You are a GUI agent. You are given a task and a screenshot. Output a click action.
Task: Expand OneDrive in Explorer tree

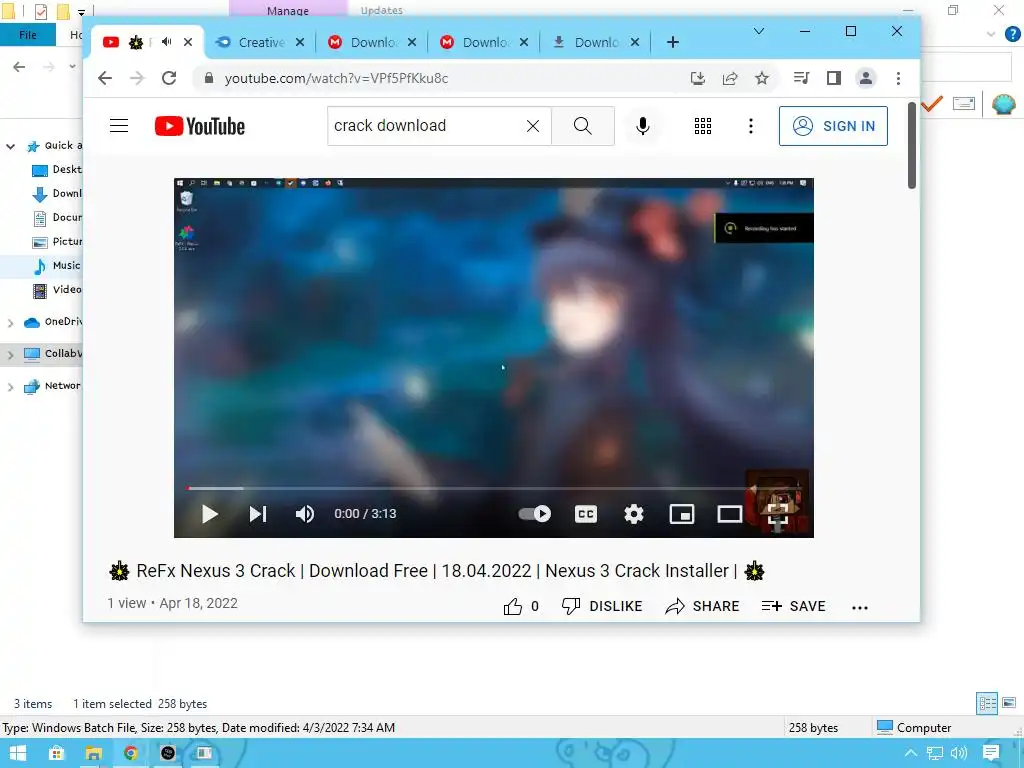click(x=10, y=323)
